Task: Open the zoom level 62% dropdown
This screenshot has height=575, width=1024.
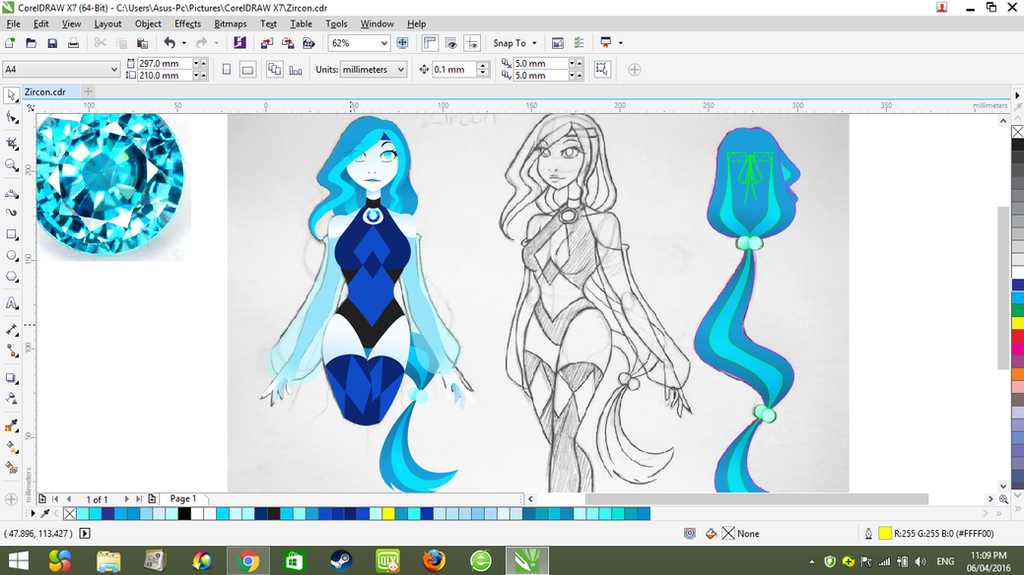Action: 384,43
